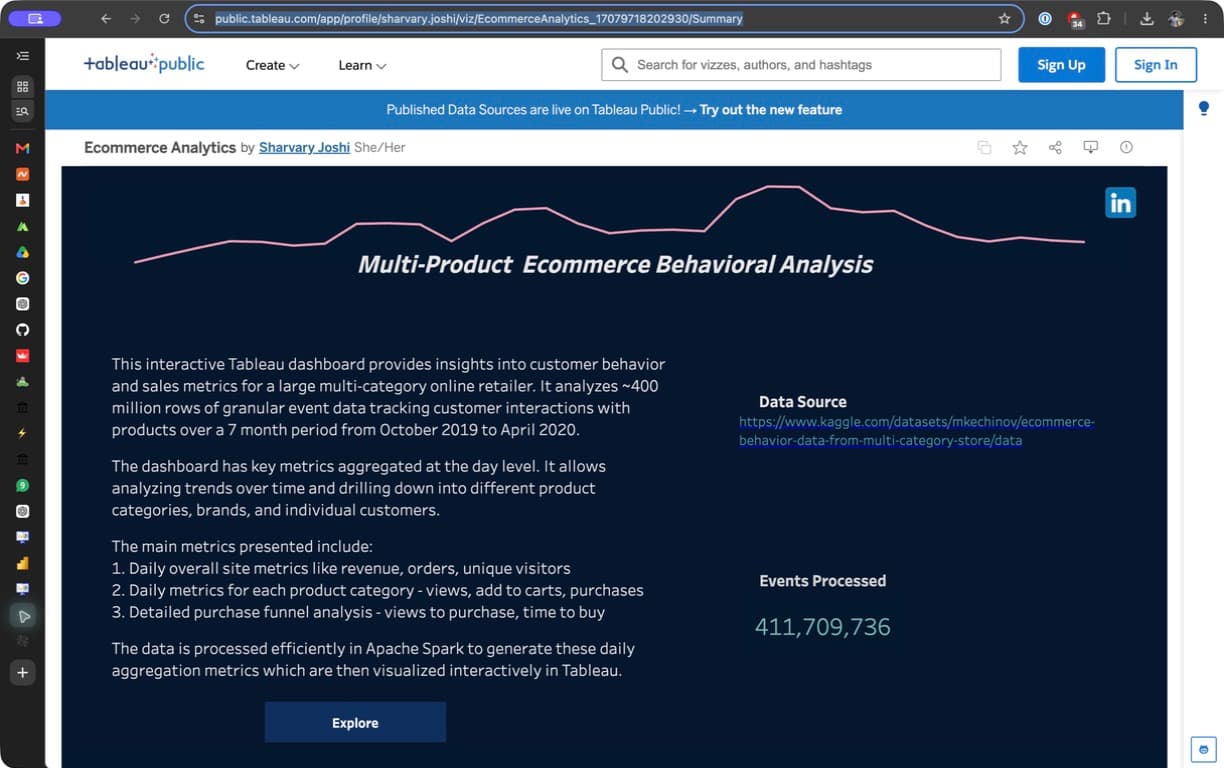1224x768 pixels.
Task: Open the browser downloads icon
Action: click(1147, 18)
